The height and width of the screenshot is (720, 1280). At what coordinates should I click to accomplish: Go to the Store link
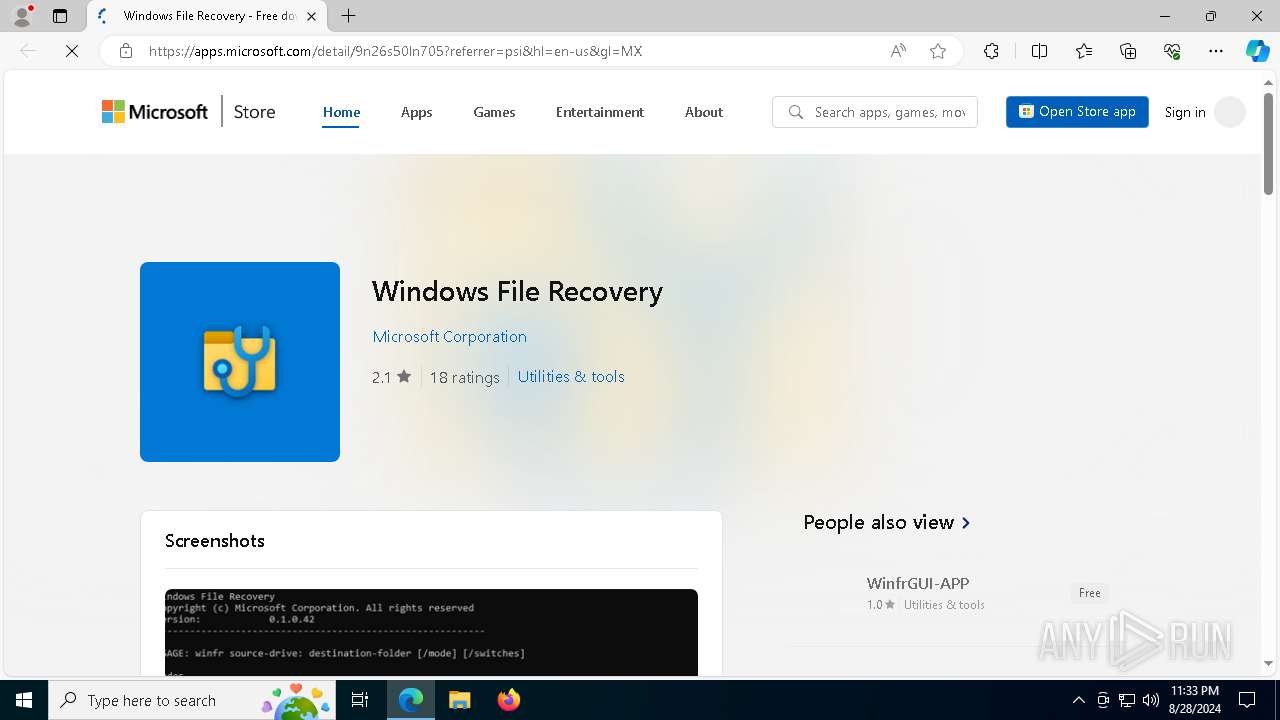[254, 112]
